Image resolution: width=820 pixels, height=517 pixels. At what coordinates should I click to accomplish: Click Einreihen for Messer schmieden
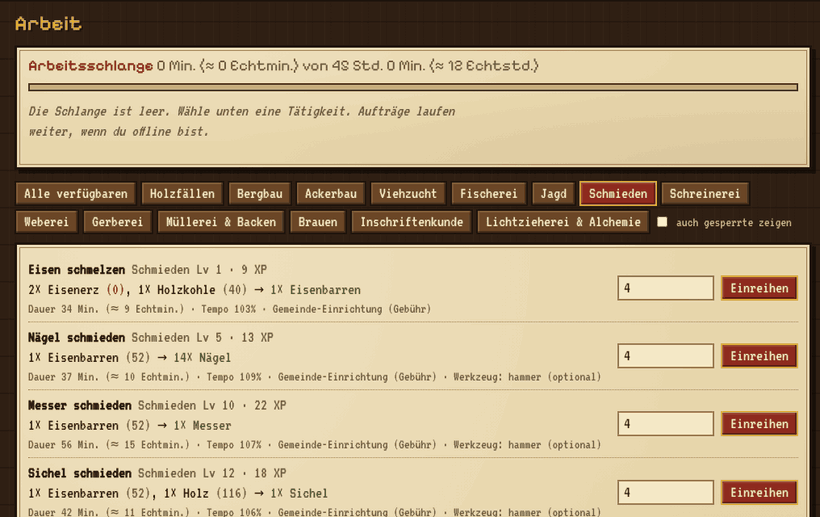pyautogui.click(x=759, y=424)
